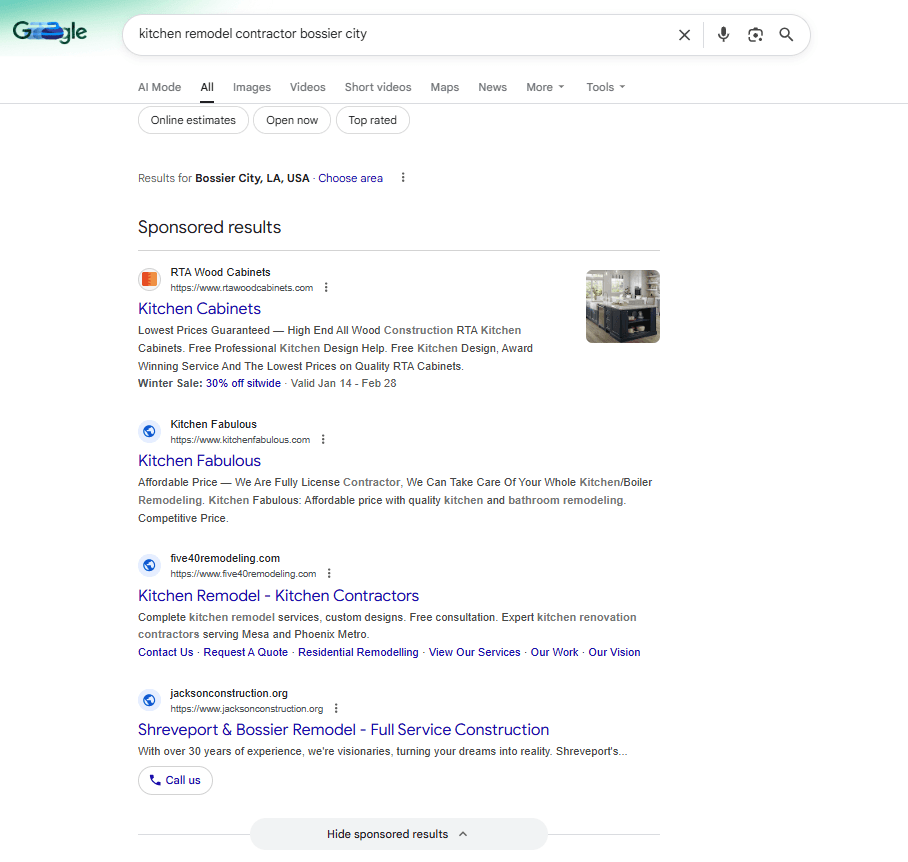Toggle the Top rated filter
This screenshot has width=908, height=862.
coord(372,120)
